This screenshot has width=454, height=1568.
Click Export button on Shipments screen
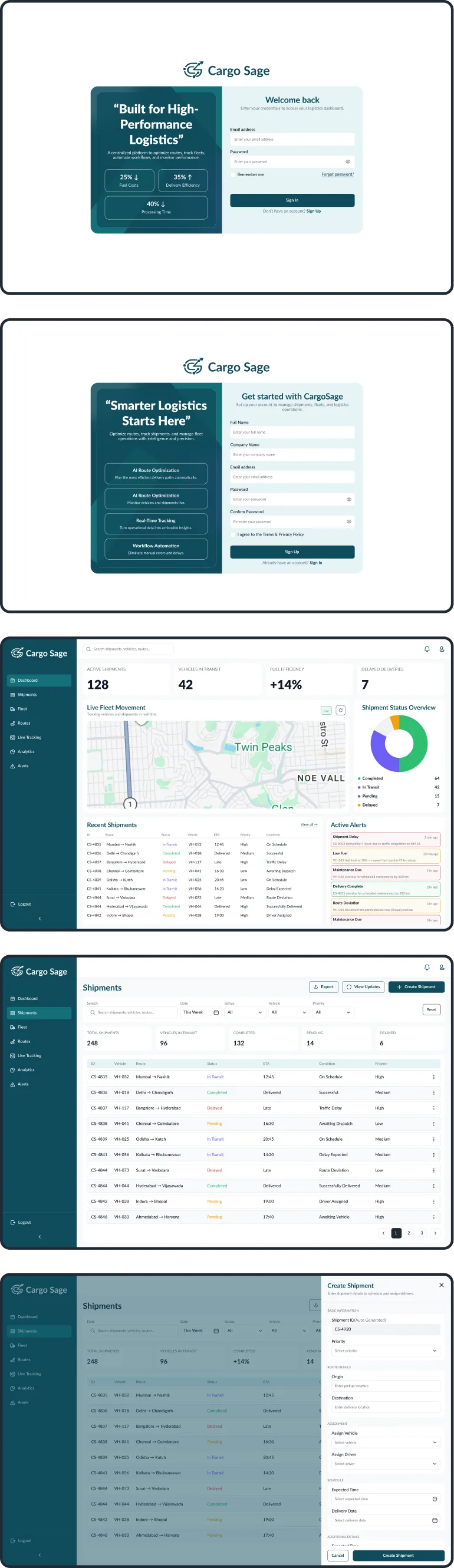(324, 986)
